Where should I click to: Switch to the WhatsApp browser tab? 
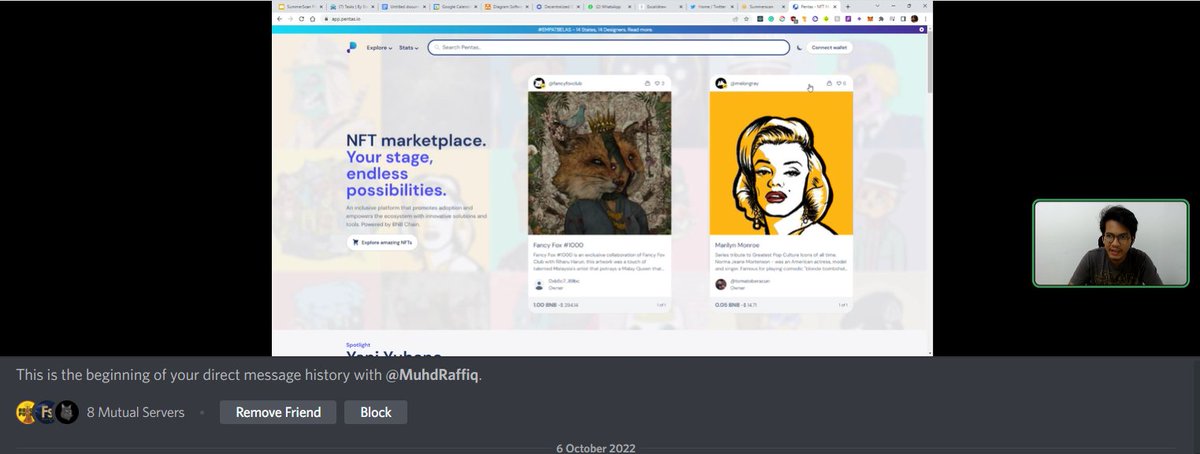(x=608, y=6)
